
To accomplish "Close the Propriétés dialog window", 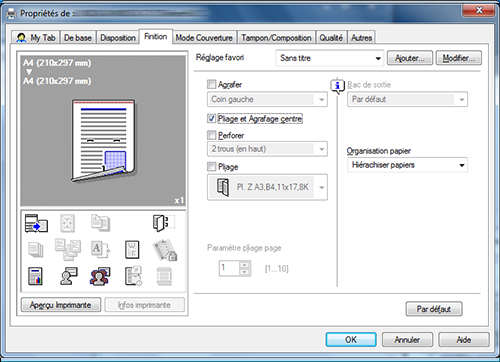I will click(x=479, y=10).
